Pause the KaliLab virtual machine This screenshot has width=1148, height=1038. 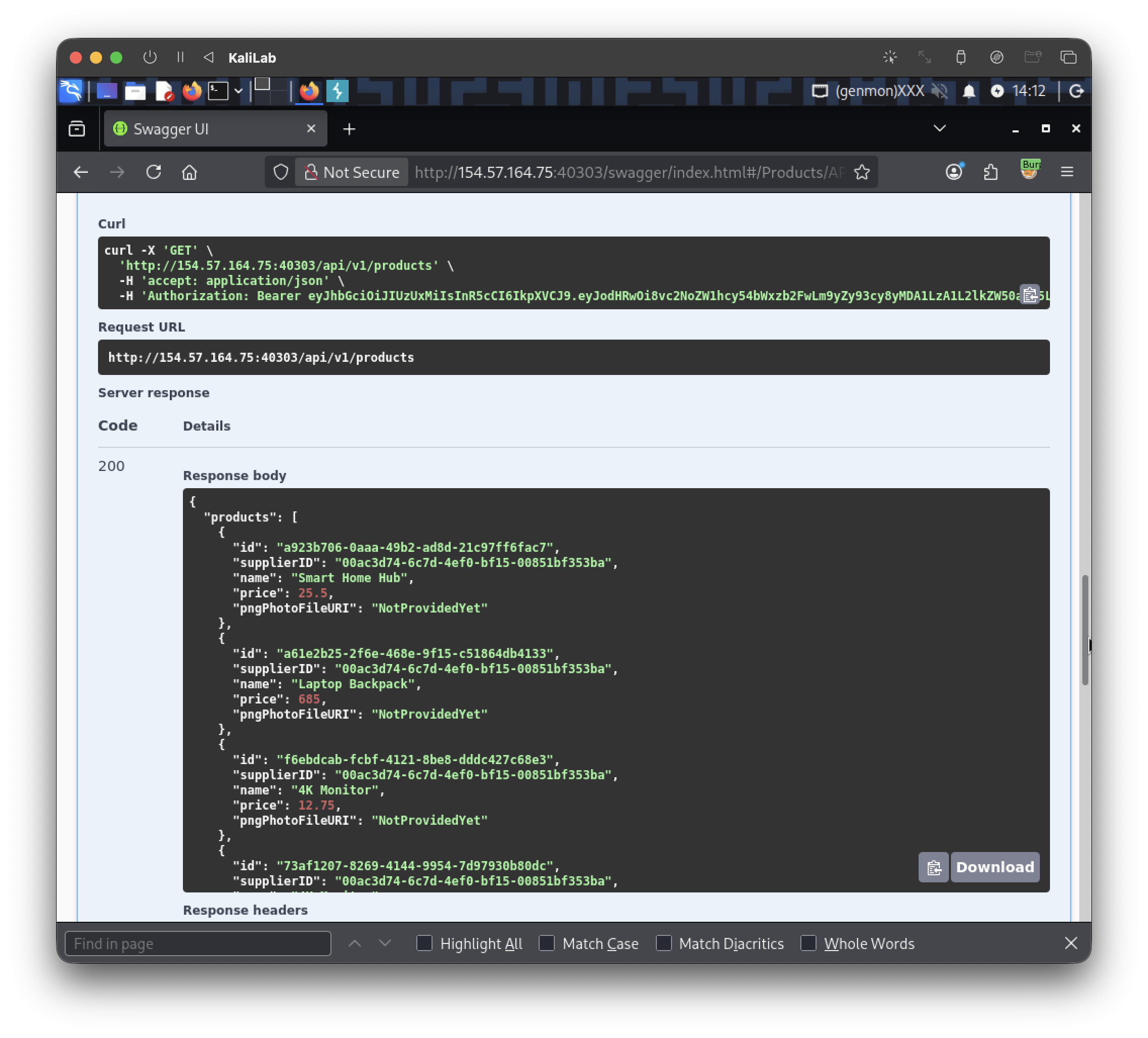click(x=180, y=57)
